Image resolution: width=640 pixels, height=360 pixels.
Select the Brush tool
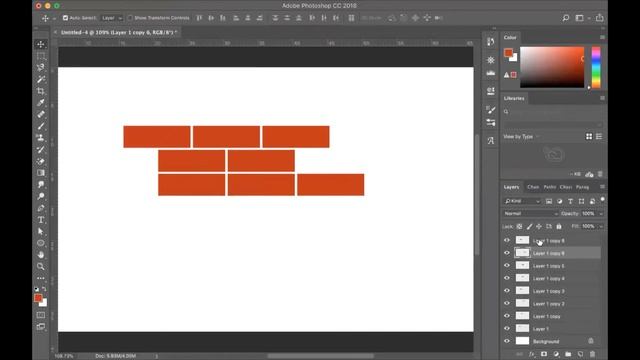tap(41, 126)
